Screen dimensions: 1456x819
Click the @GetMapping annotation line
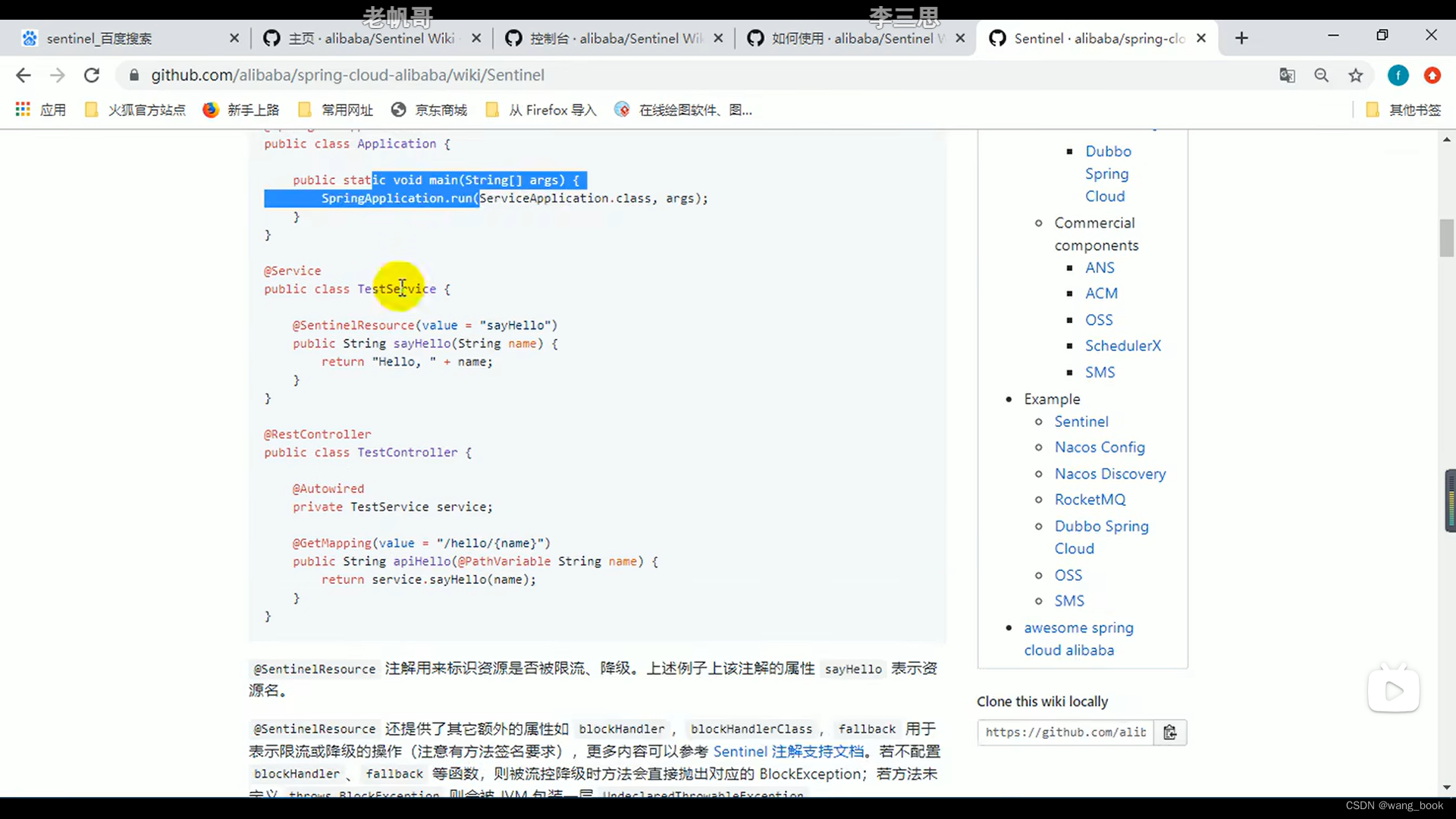pyautogui.click(x=422, y=544)
